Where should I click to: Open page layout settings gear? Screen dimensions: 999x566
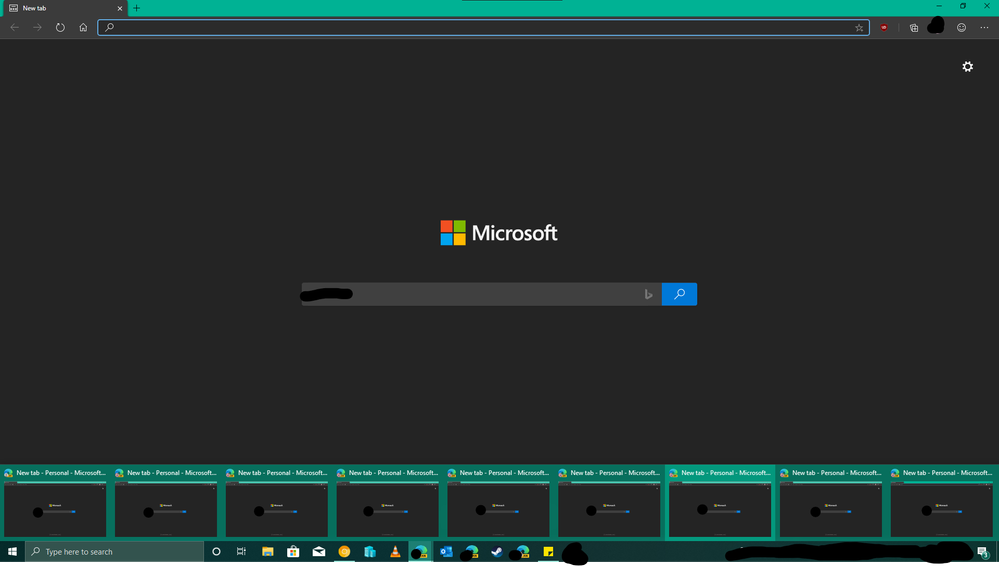tap(967, 66)
